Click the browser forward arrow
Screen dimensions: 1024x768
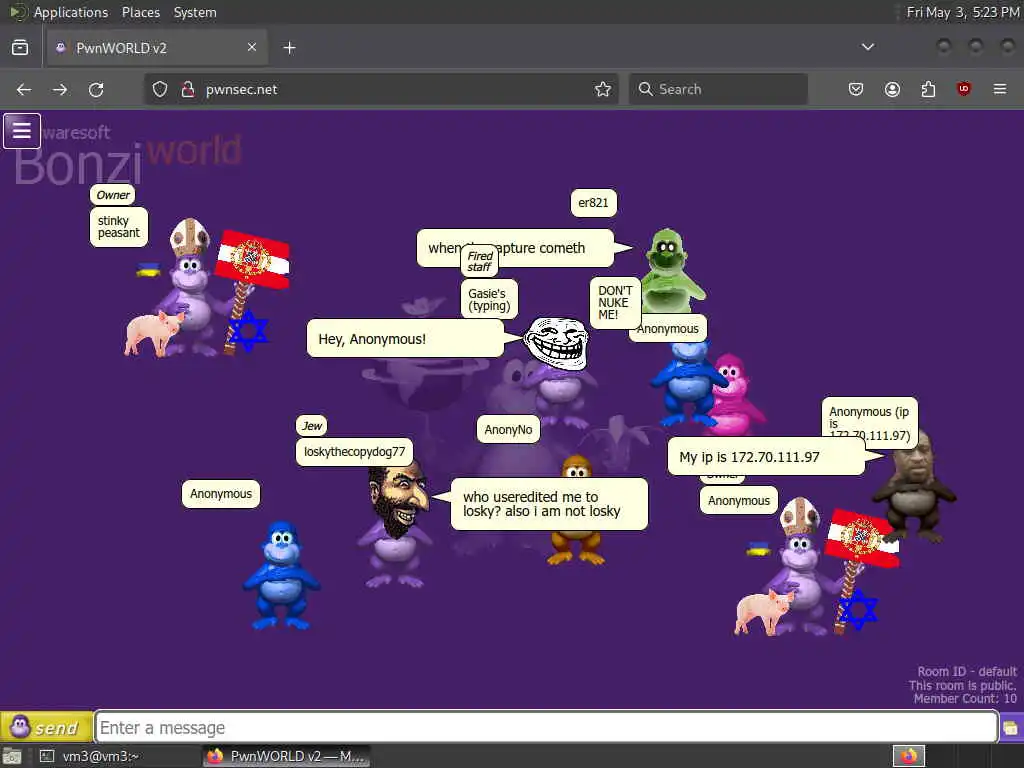pos(60,89)
